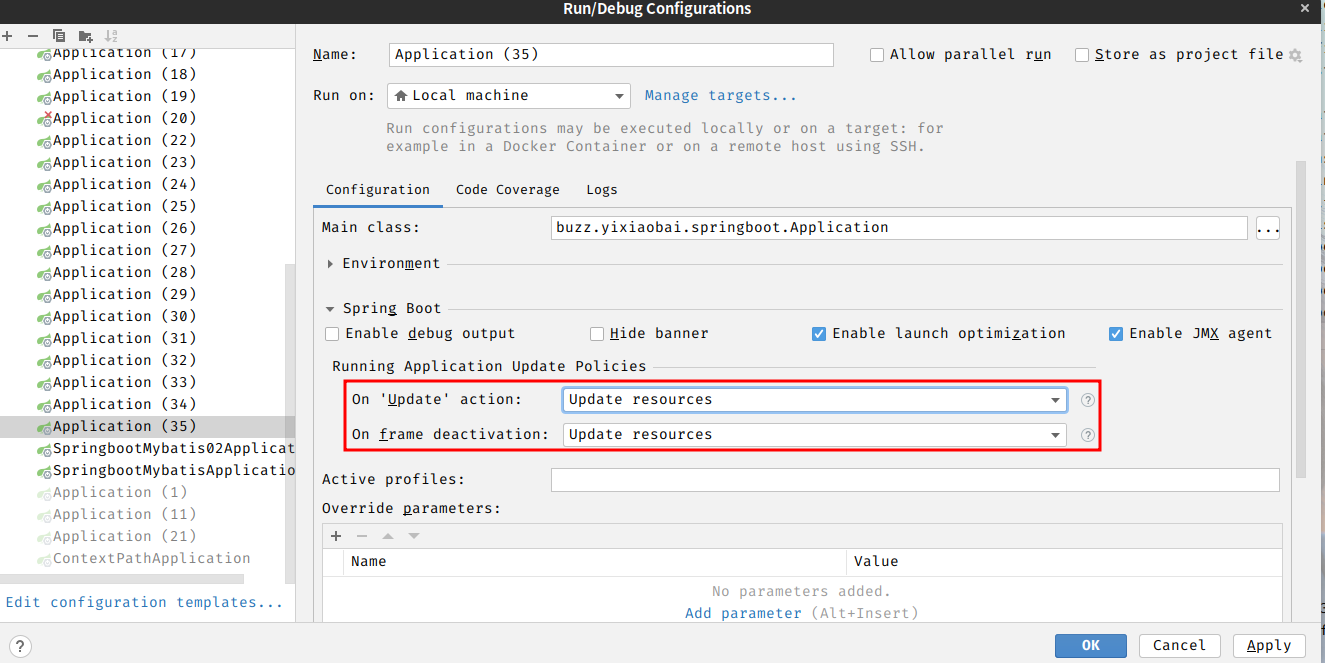Switch to the Code Coverage tab
The height and width of the screenshot is (663, 1325).
(x=507, y=190)
